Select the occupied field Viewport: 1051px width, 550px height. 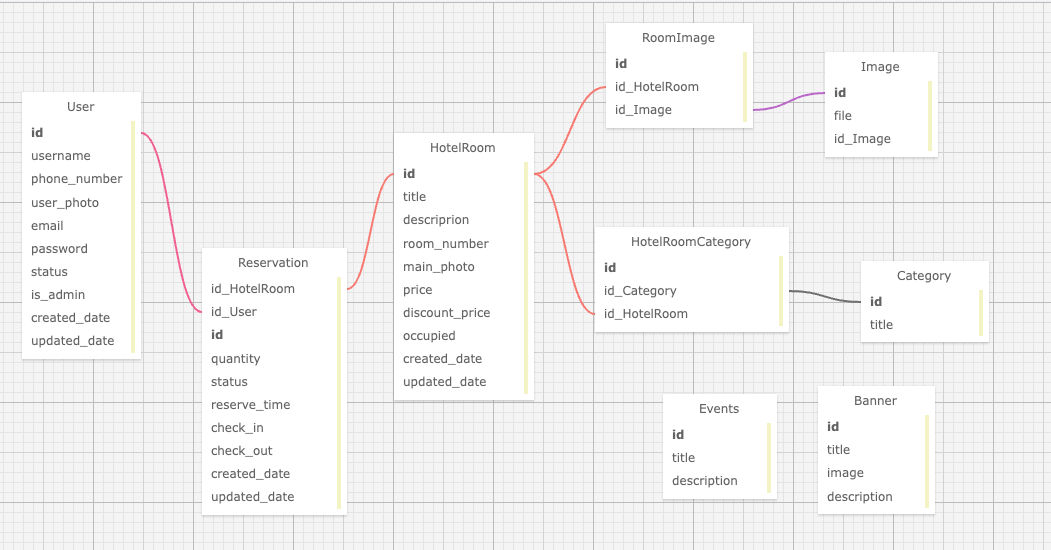pos(429,336)
